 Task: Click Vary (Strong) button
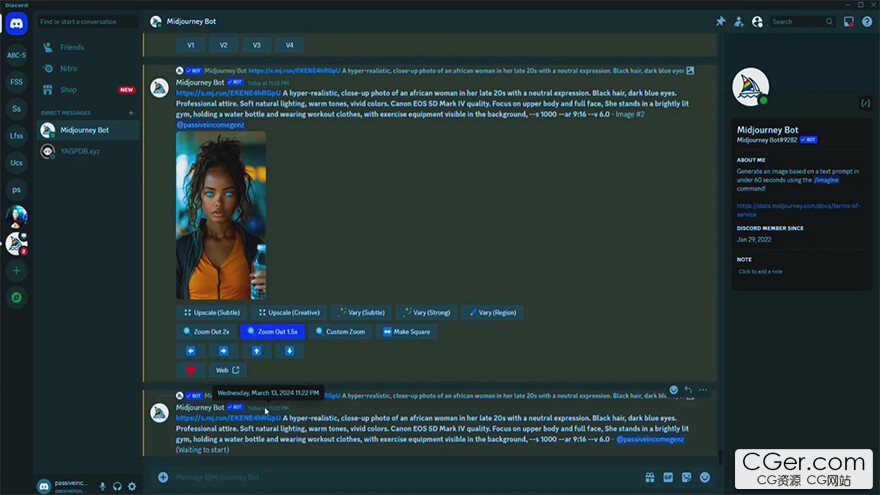point(427,313)
